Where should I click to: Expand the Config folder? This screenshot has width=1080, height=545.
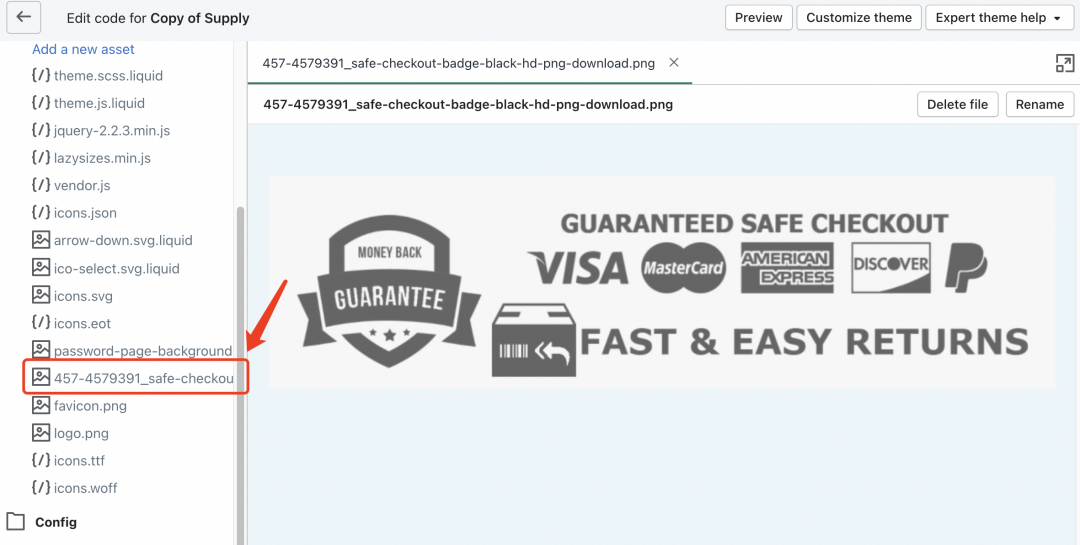coord(56,522)
